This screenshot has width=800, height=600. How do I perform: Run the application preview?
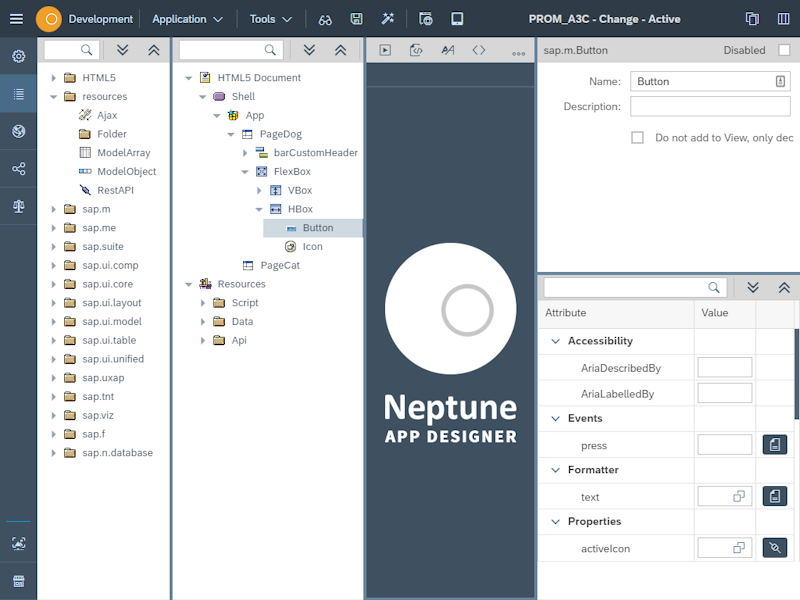coord(384,49)
